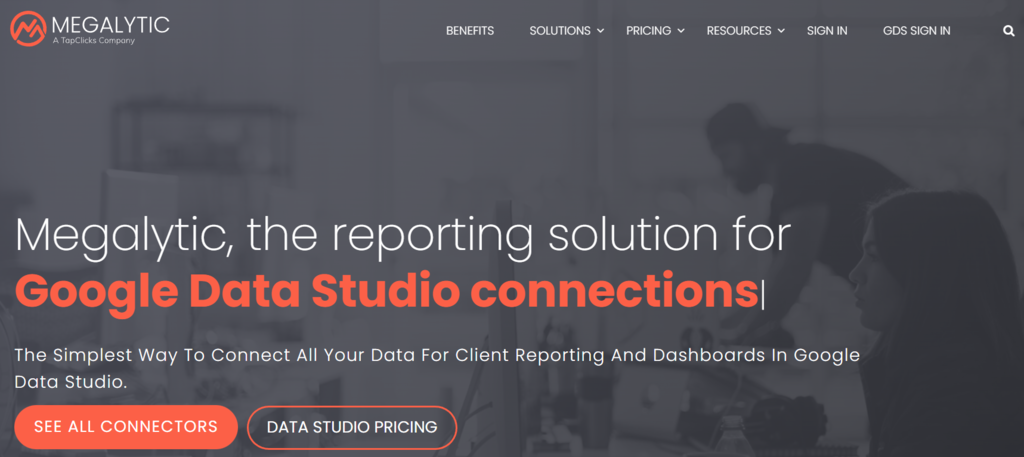Click the orange 'Google Data Studio connections' text
Screen dimensions: 1024x457
pyautogui.click(x=387, y=292)
